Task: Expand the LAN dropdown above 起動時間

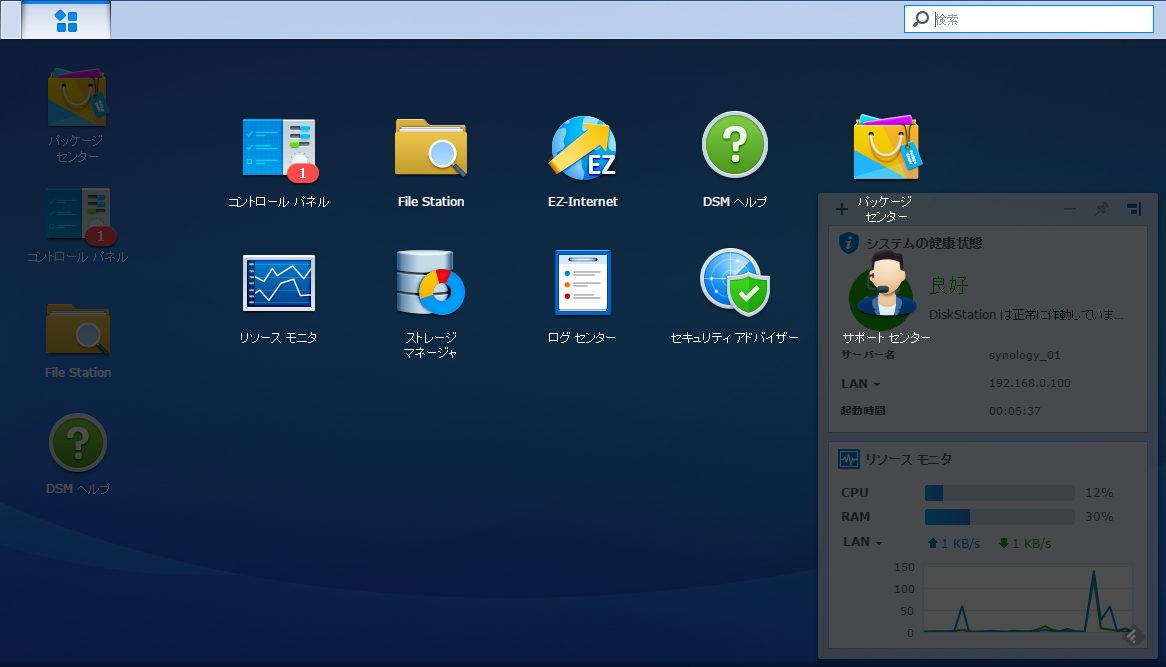Action: (860, 384)
